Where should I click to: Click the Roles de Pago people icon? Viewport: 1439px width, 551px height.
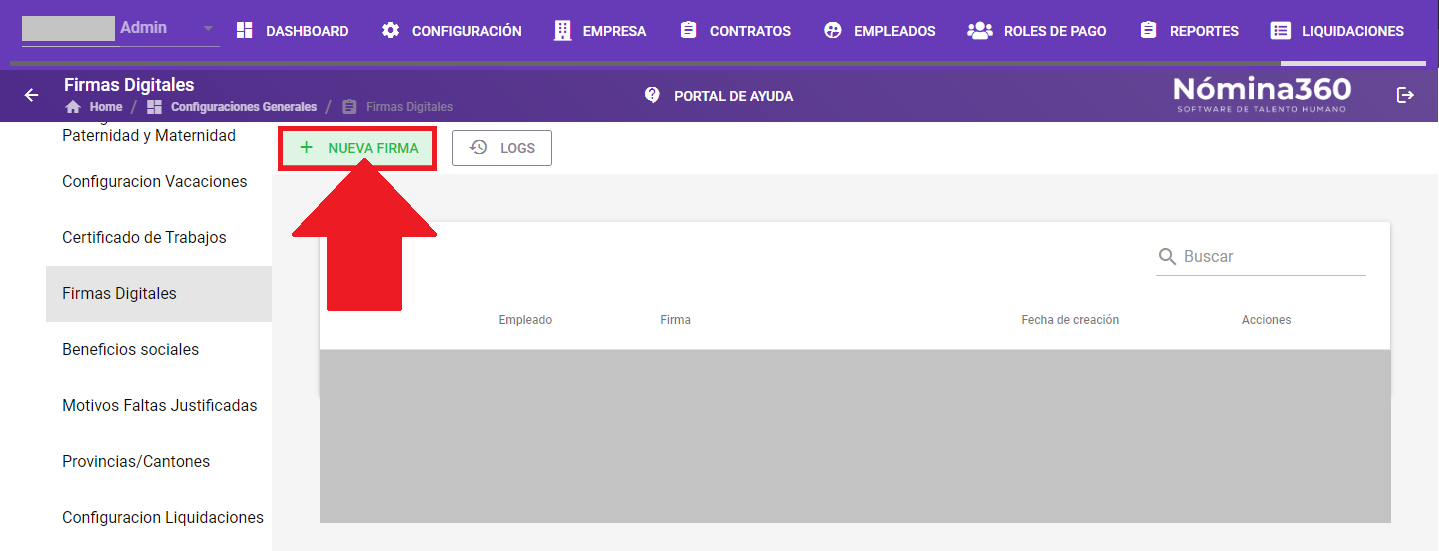[x=979, y=31]
